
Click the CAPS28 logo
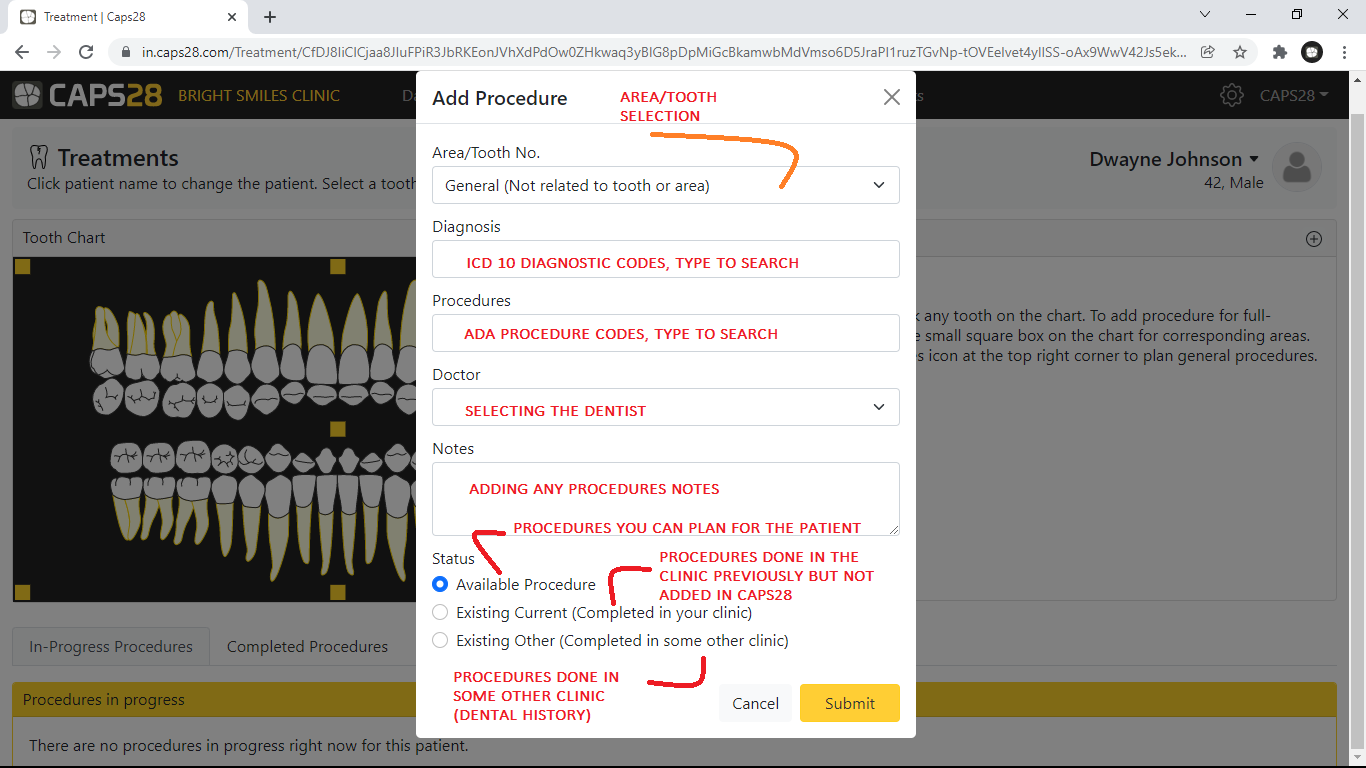coord(87,95)
